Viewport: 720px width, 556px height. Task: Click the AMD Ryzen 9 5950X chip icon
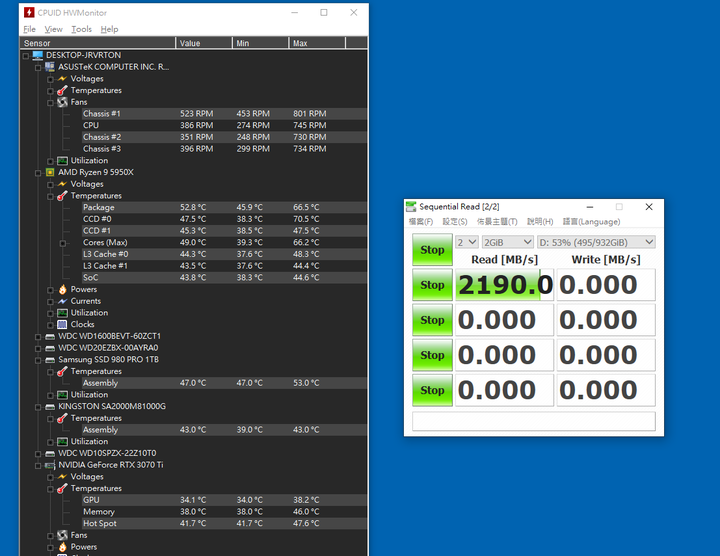click(50, 172)
